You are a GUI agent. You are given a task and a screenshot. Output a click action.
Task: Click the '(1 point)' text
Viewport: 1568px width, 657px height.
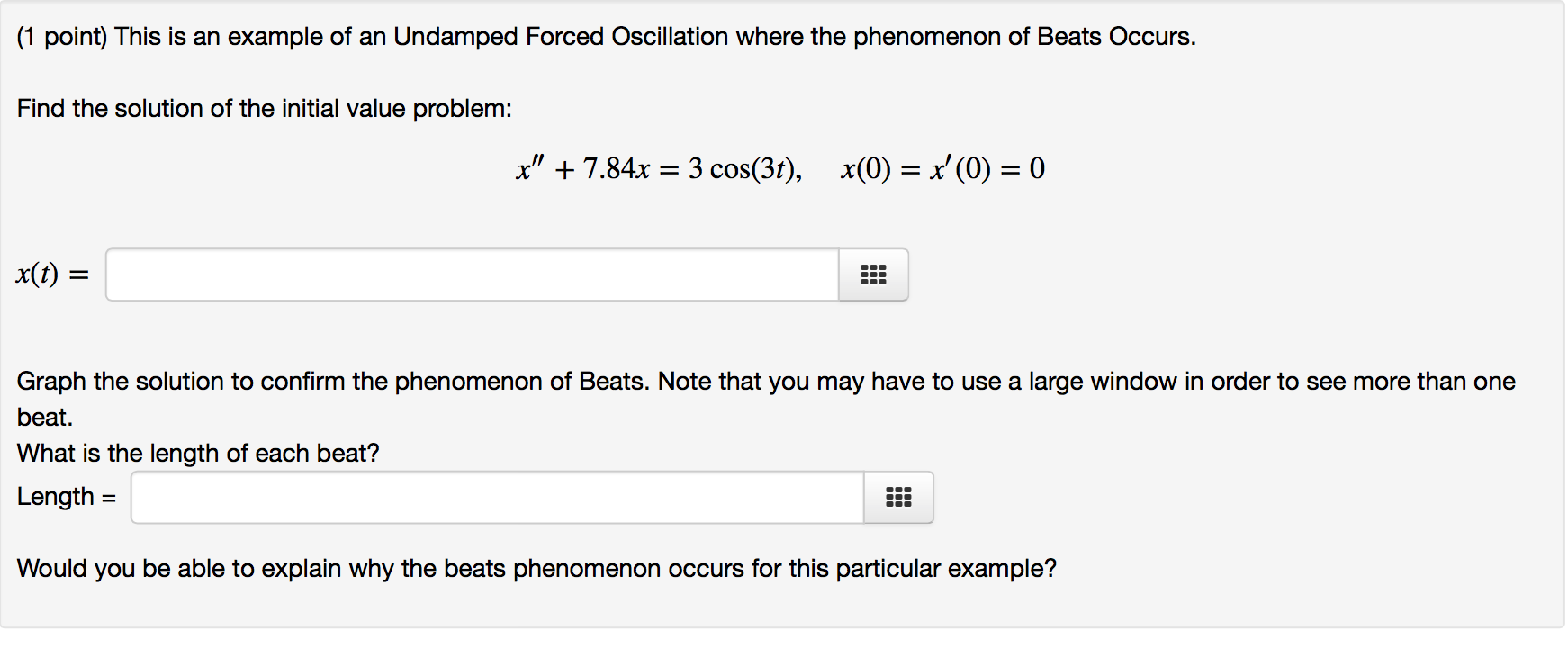pyautogui.click(x=62, y=37)
